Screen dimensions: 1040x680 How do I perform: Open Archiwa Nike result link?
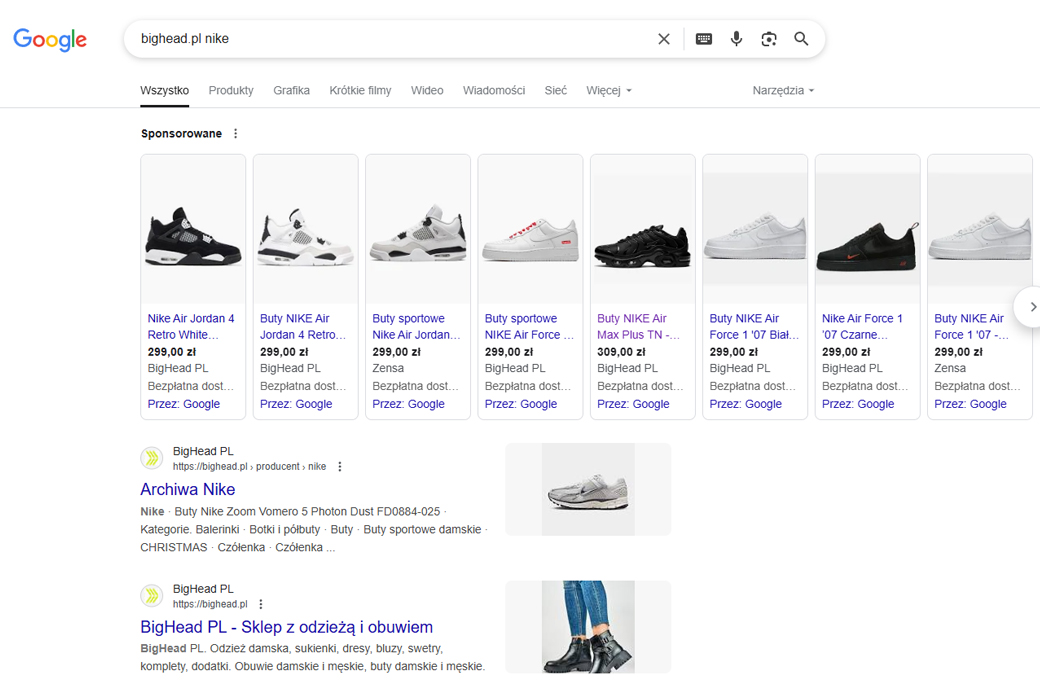click(x=188, y=490)
